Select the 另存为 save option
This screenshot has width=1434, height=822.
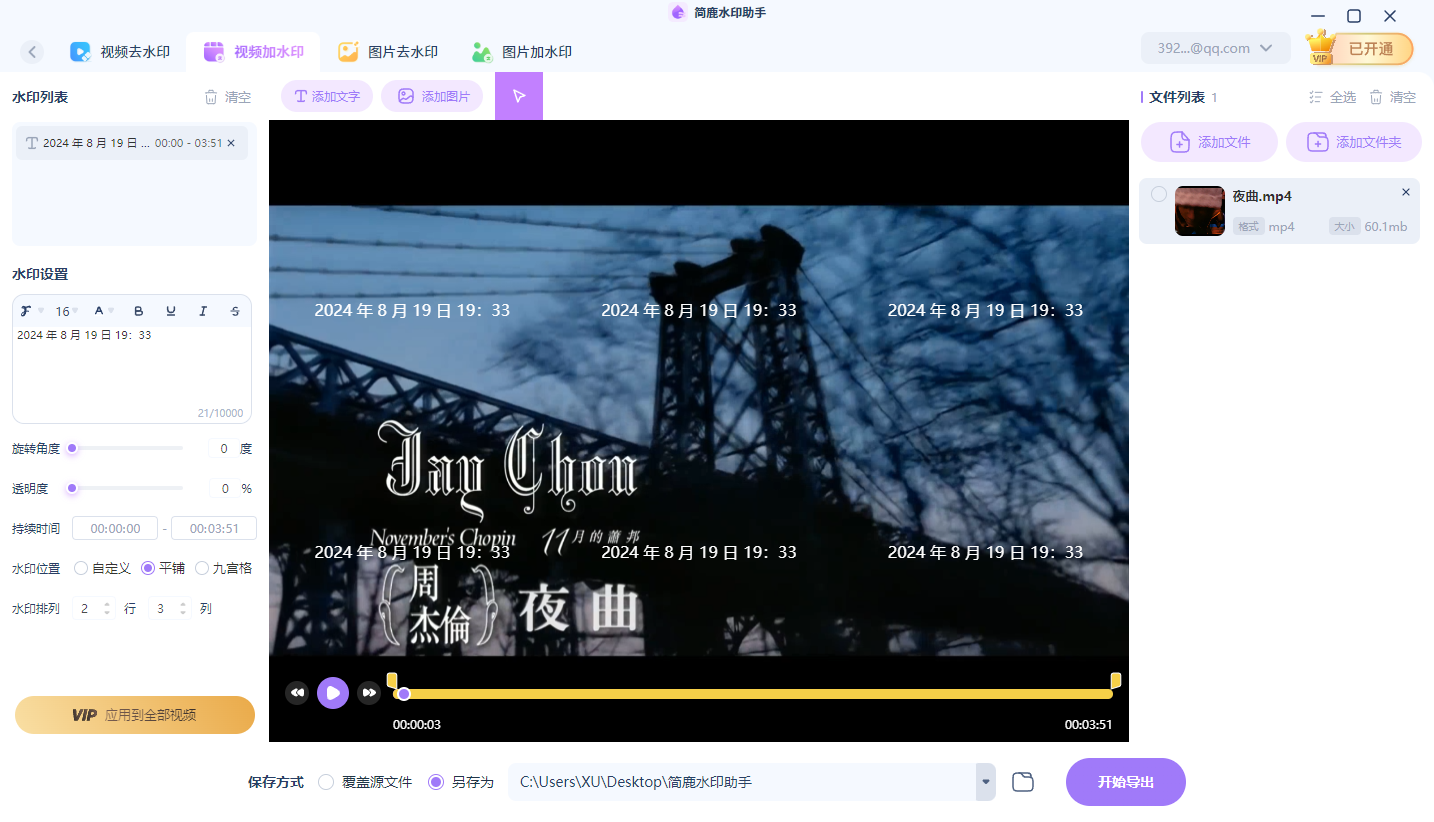click(461, 782)
